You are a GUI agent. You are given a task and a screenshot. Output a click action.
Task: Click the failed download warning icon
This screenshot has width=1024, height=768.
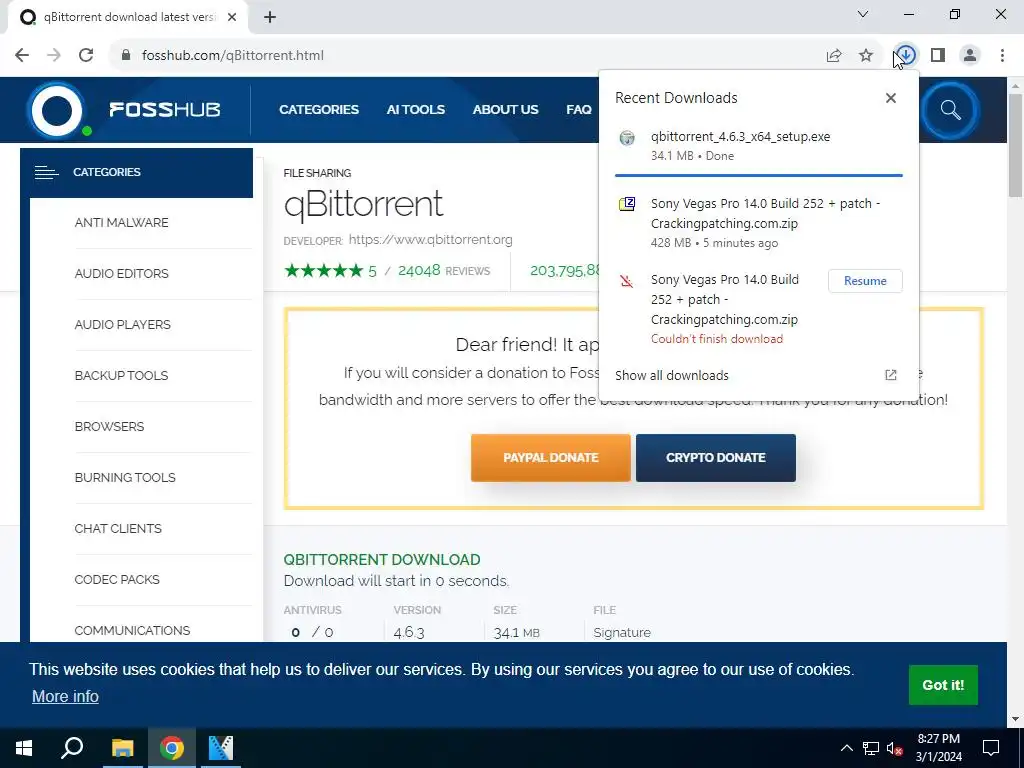point(627,281)
